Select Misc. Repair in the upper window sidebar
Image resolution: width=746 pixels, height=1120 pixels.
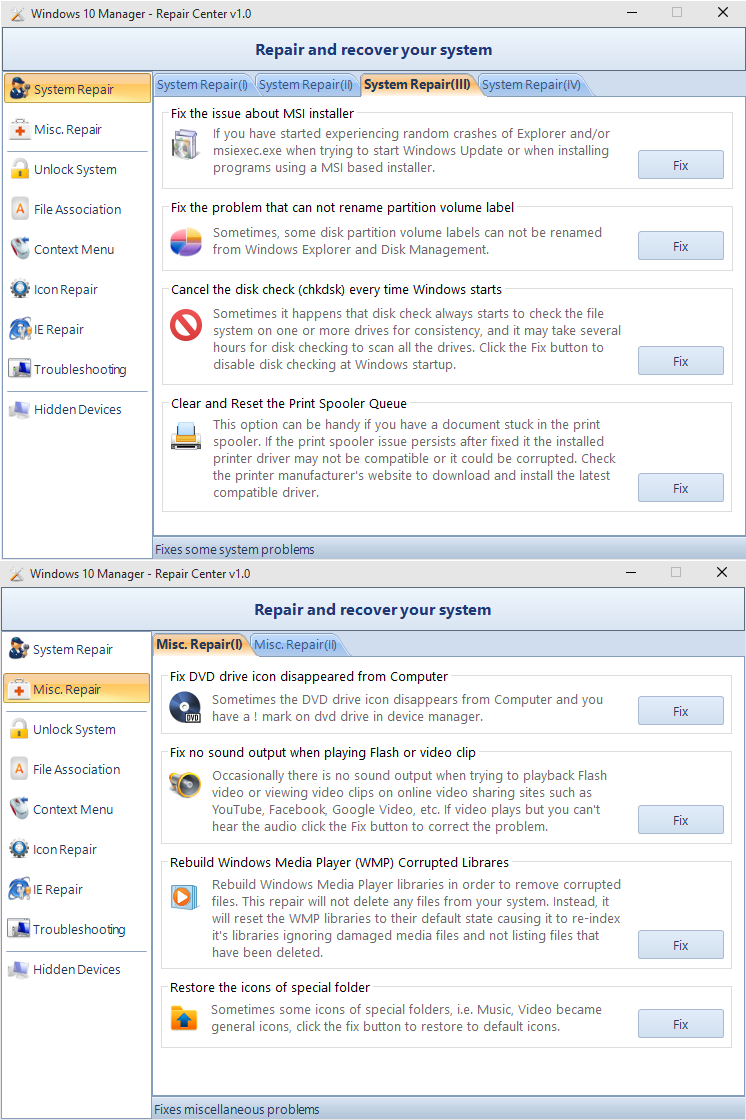coord(77,129)
